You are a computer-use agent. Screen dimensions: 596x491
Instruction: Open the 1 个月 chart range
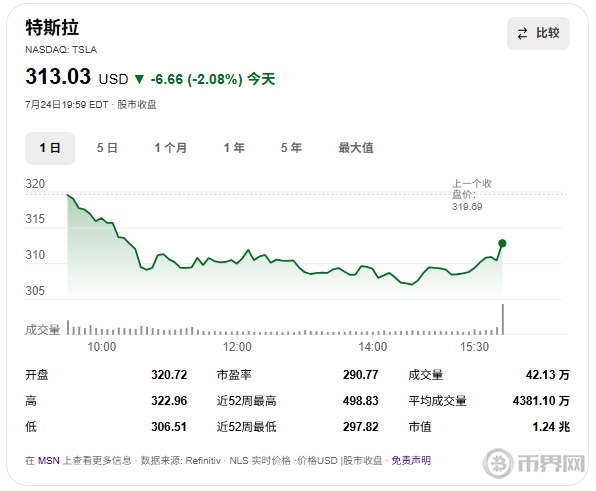click(x=171, y=148)
